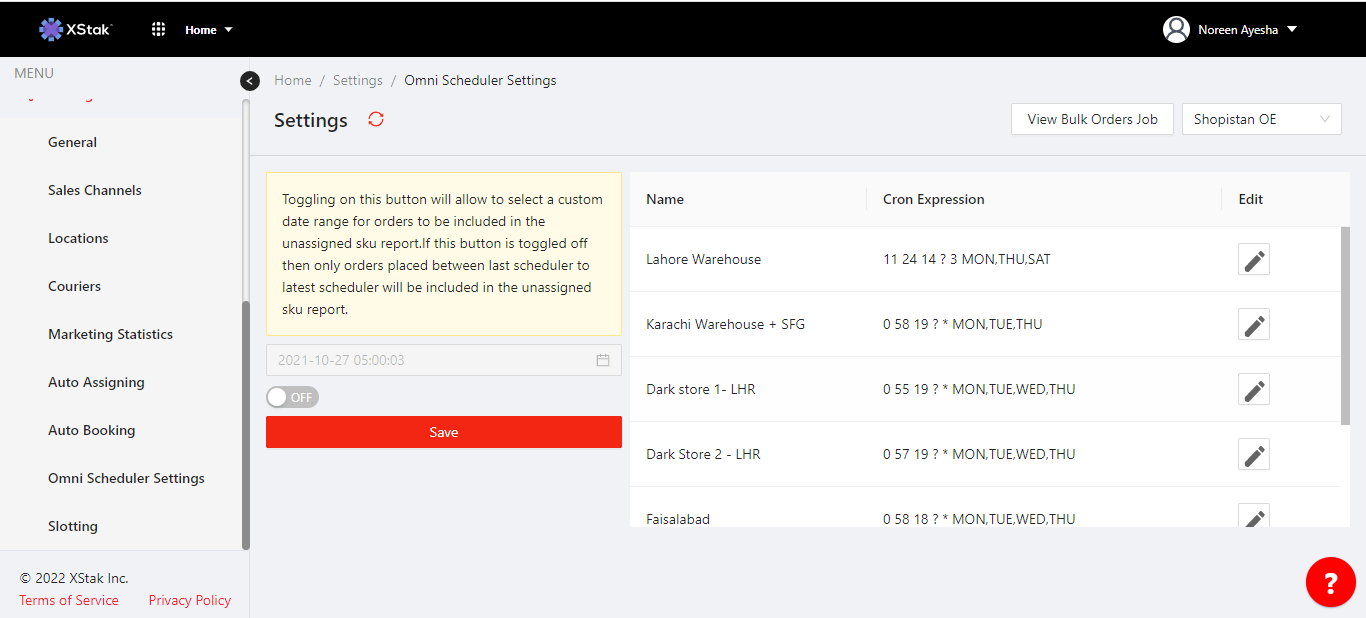
Task: Open the apps grid icon in the top bar
Action: pos(158,29)
